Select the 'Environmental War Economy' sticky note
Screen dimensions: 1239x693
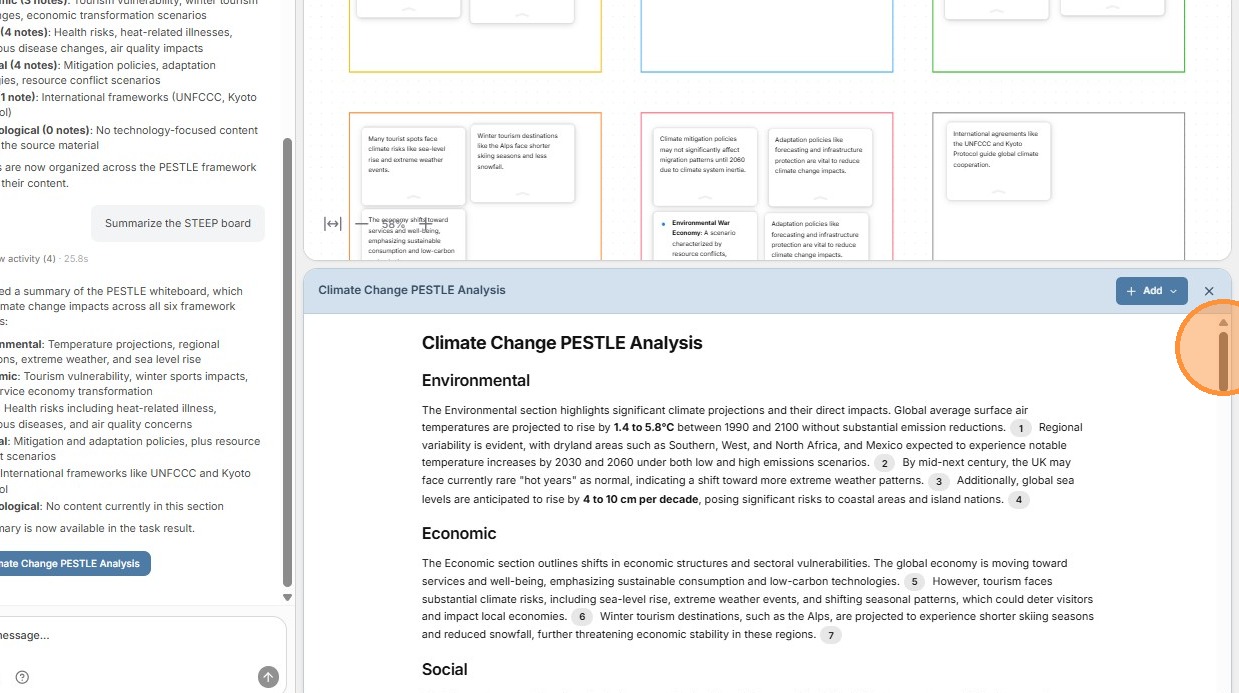click(x=706, y=236)
